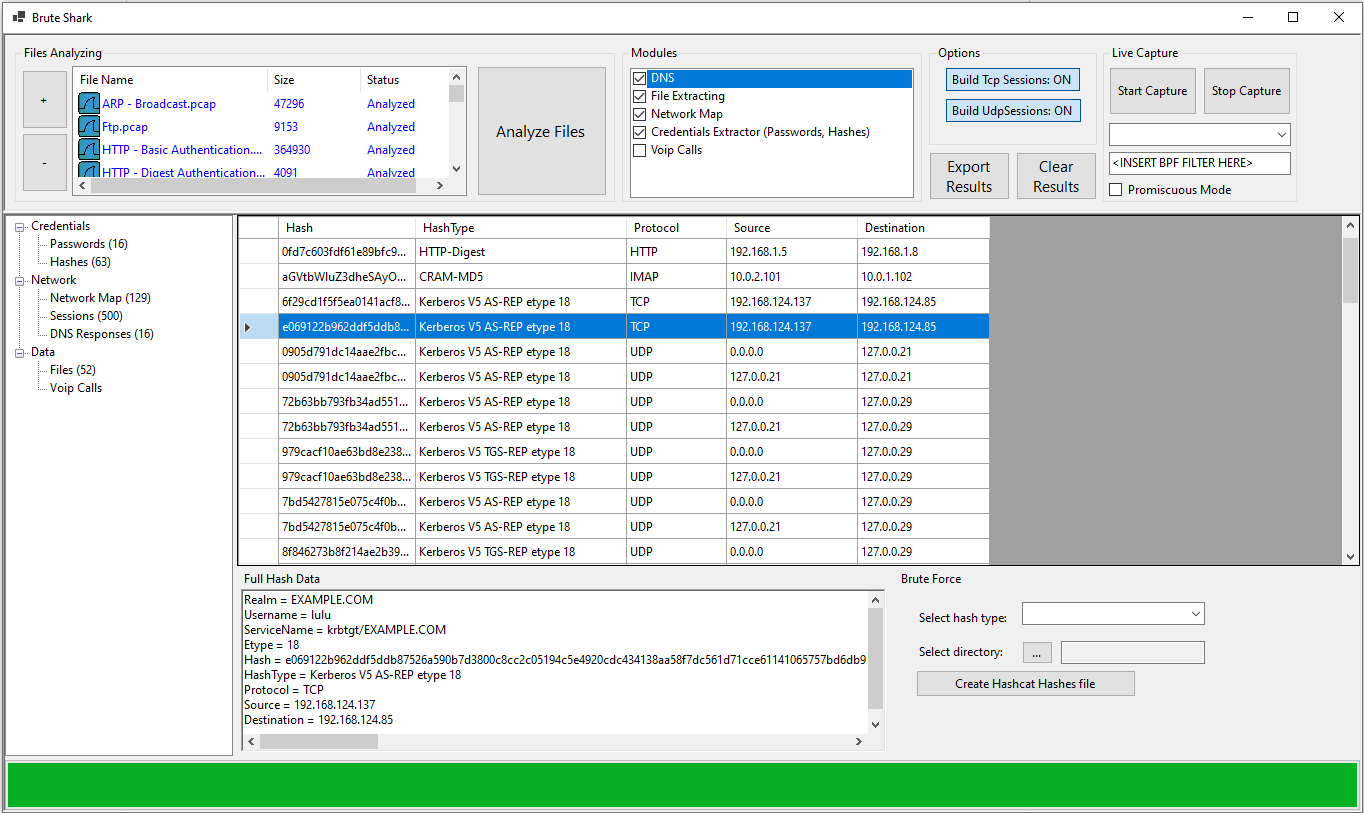Click the Analyze Files button
This screenshot has width=1364, height=813.
(x=541, y=131)
